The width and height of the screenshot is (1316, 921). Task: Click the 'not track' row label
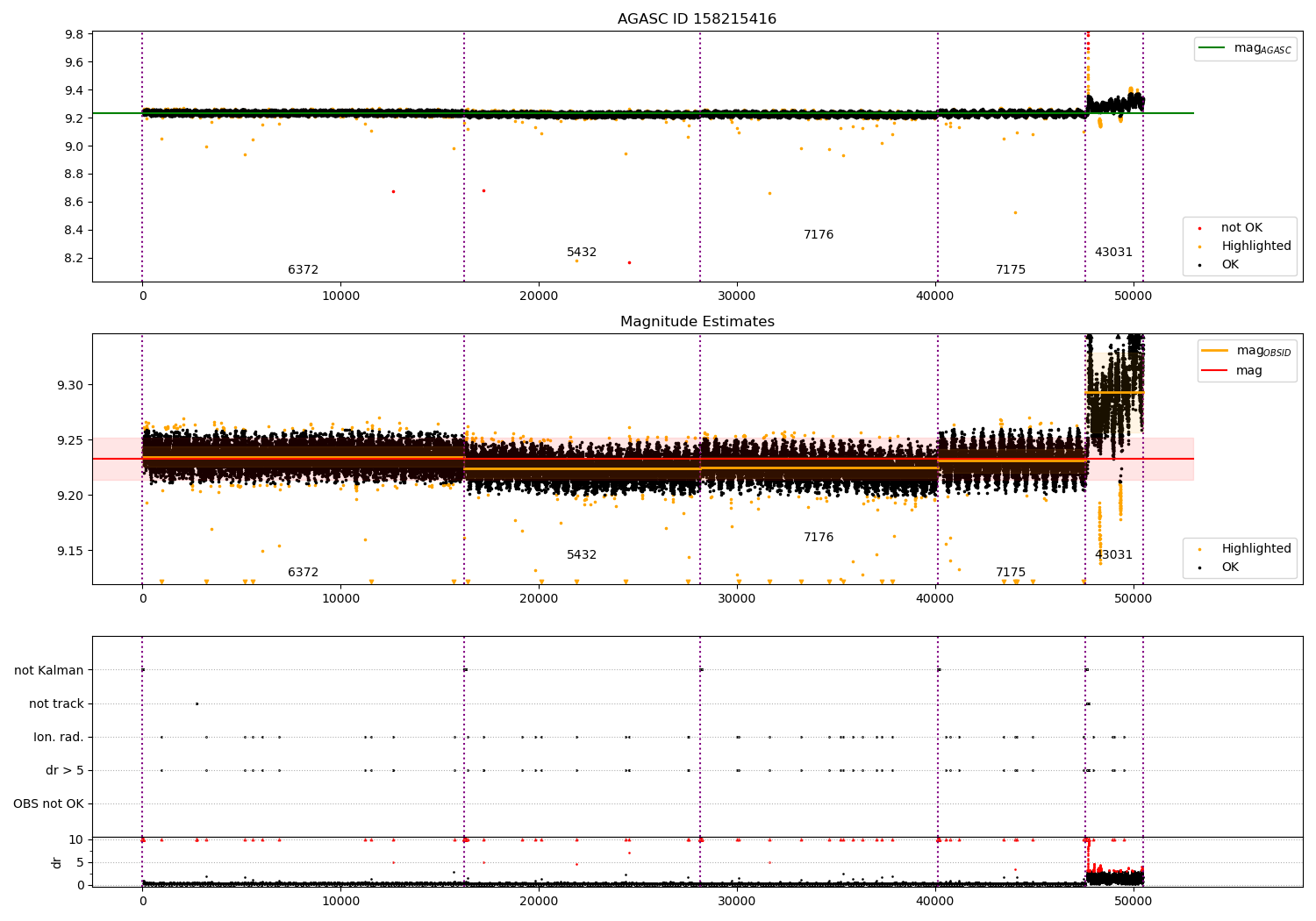tap(56, 703)
